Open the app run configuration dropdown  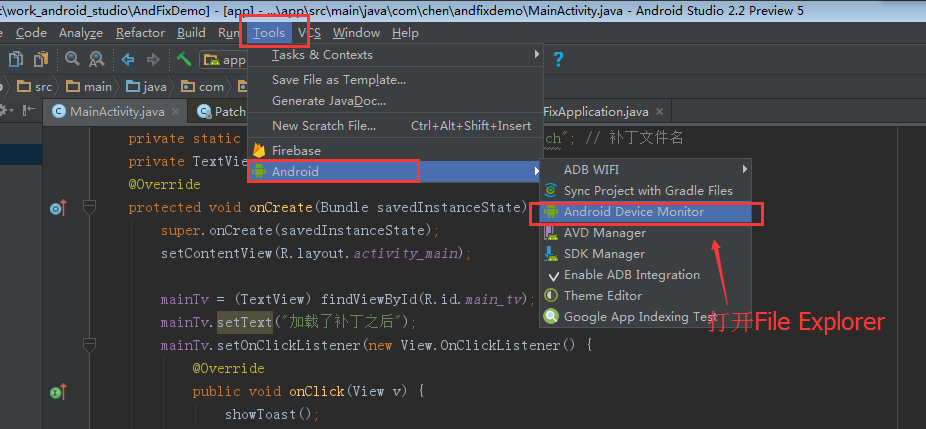pyautogui.click(x=224, y=60)
